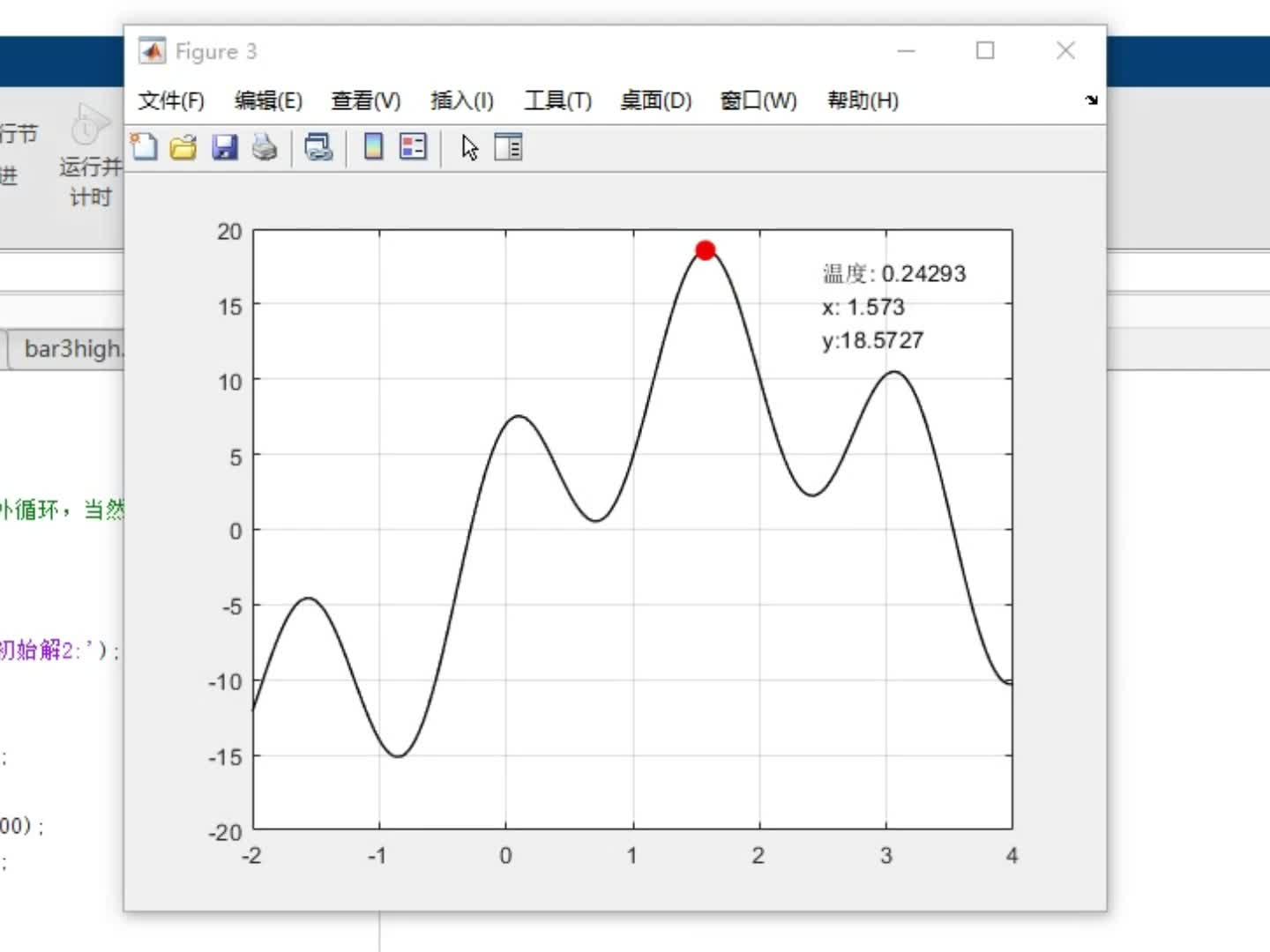Click the y:18.5727 annotation text

(872, 340)
